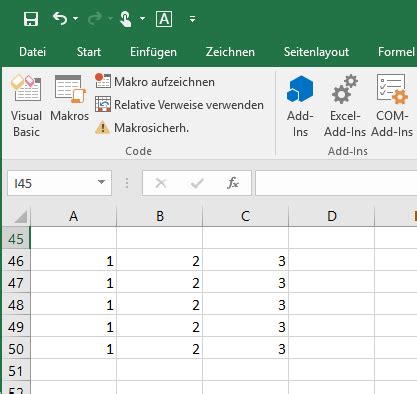Click cell C46 containing 3
The height and width of the screenshot is (394, 417).
[x=246, y=261]
